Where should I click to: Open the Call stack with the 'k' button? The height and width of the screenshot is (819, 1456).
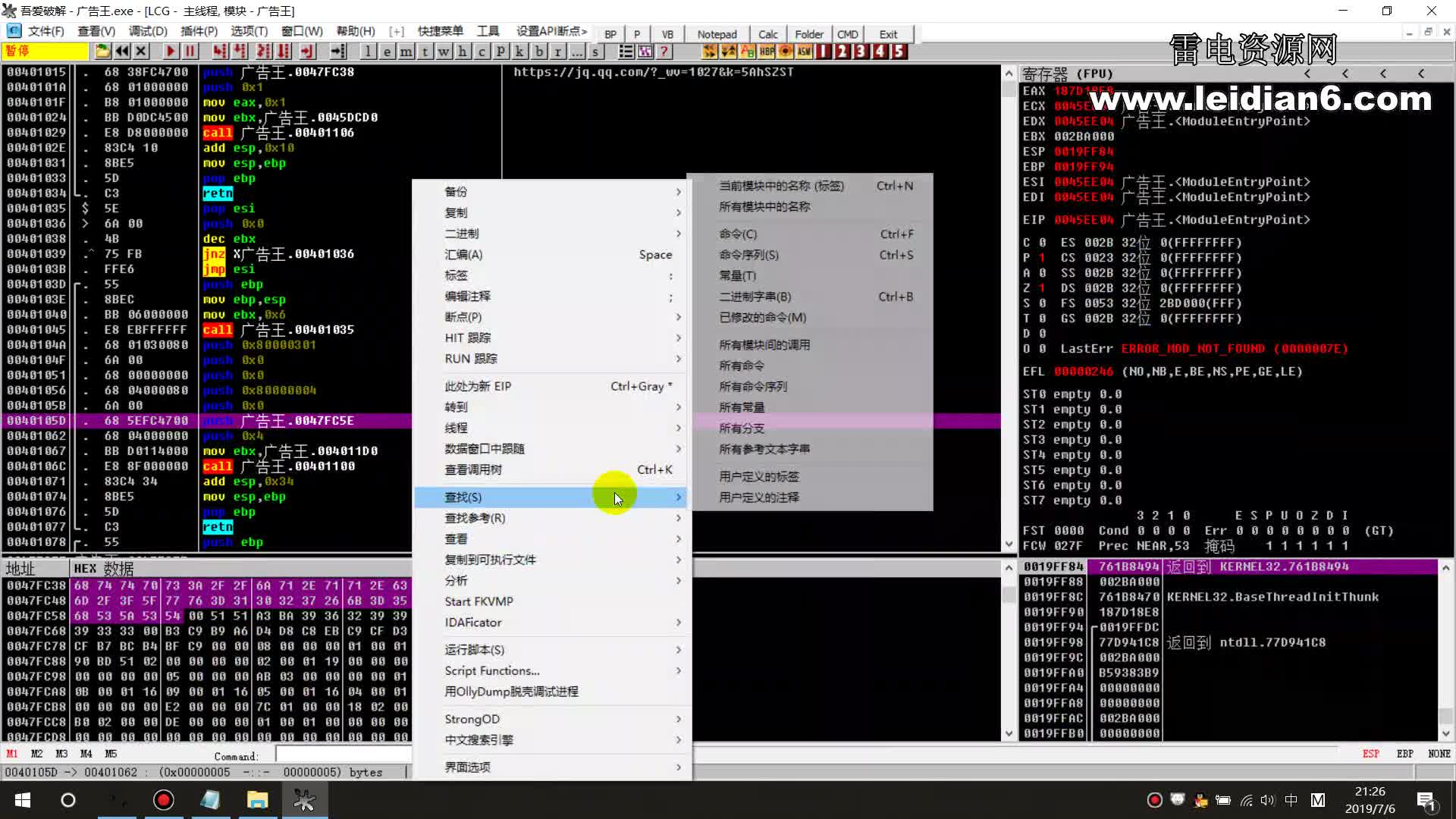tap(519, 51)
